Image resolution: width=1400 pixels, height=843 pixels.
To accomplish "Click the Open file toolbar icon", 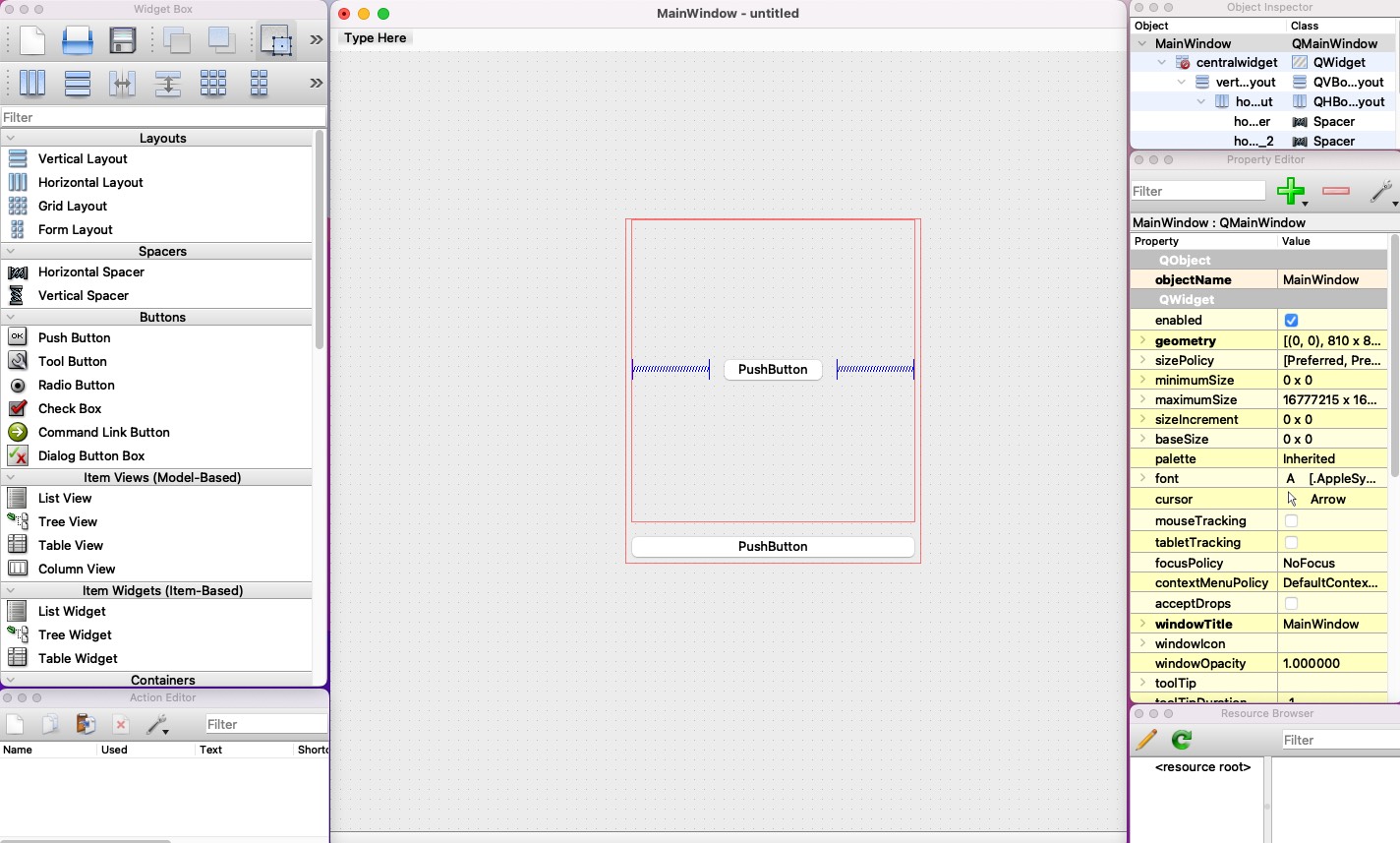I will pos(77,40).
